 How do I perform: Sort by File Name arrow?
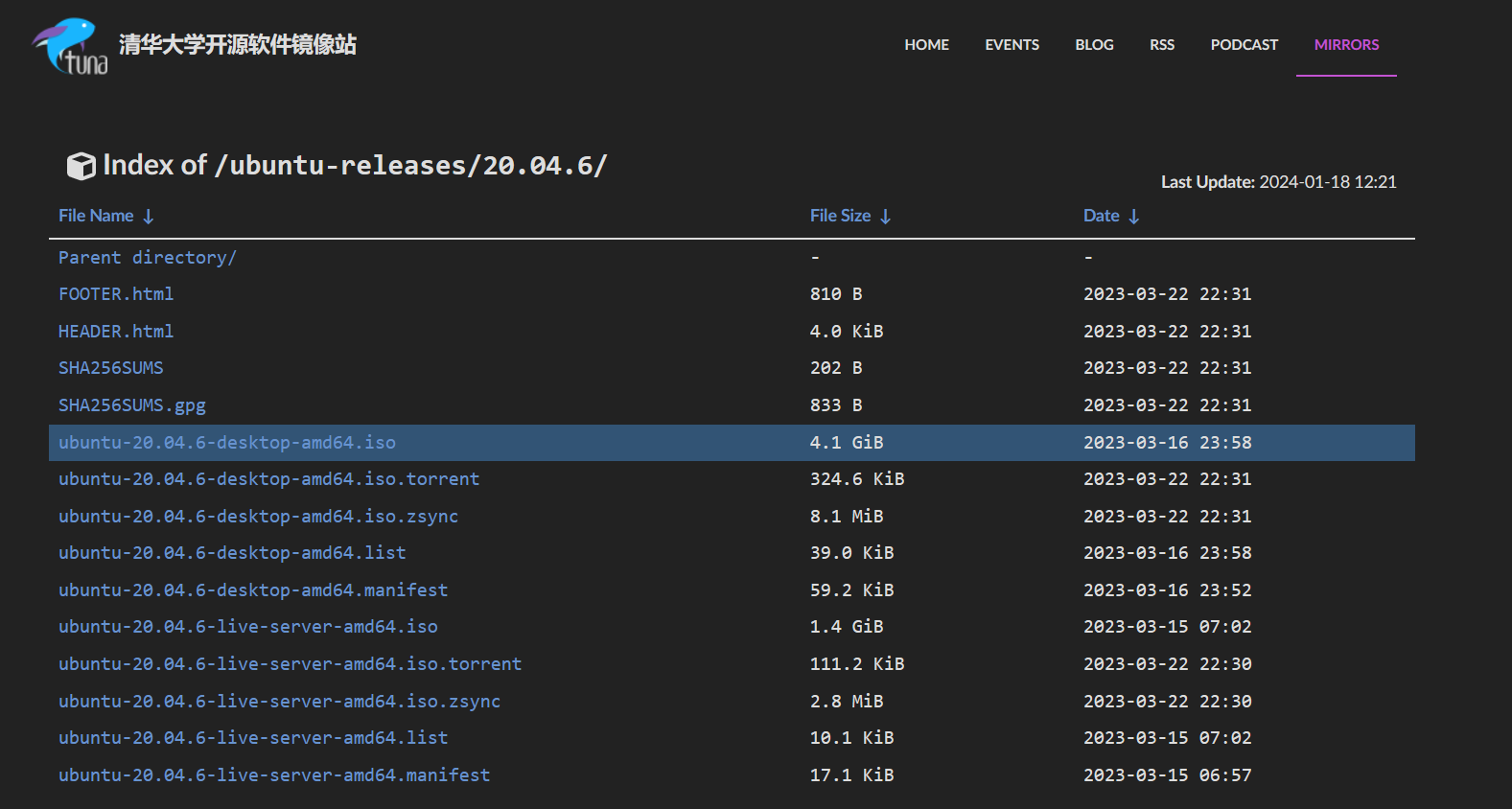149,217
